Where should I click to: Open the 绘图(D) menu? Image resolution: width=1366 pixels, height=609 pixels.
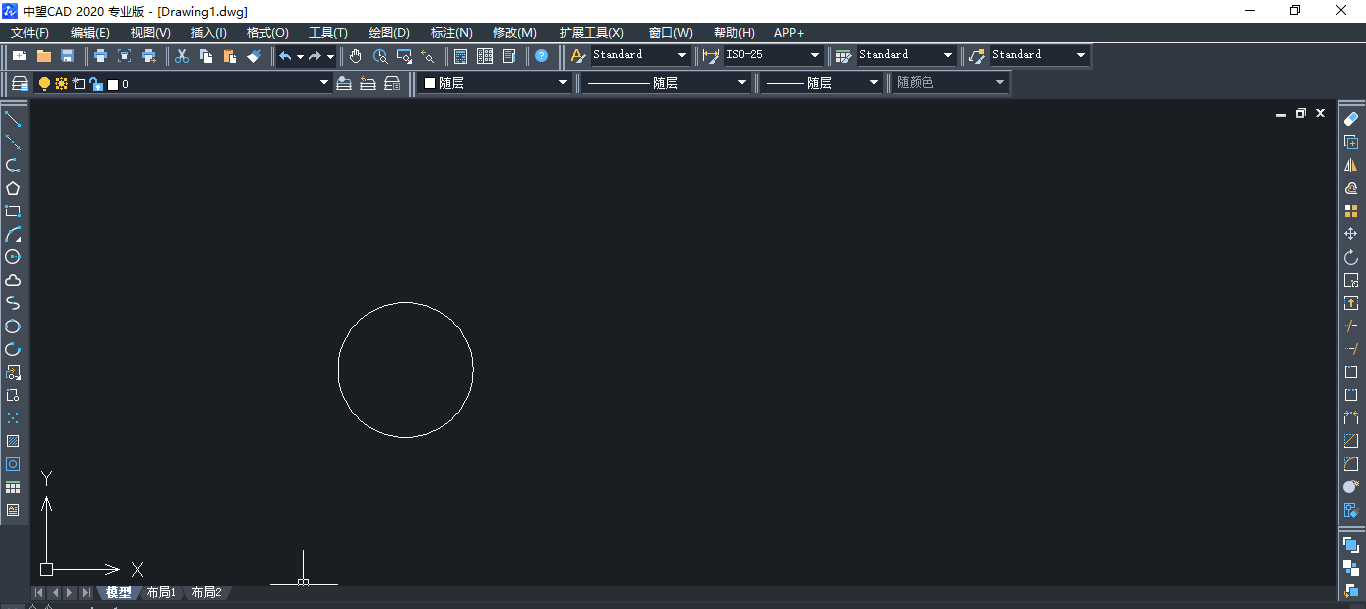389,33
